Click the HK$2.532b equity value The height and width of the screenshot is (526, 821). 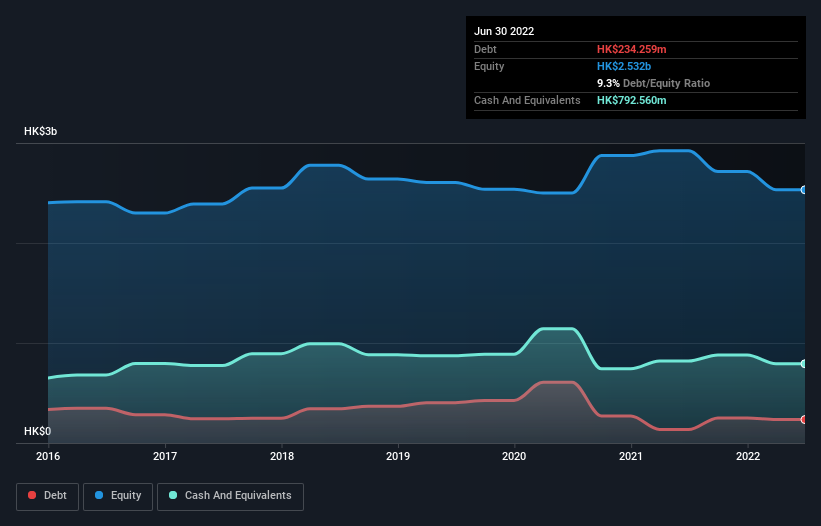tap(624, 66)
